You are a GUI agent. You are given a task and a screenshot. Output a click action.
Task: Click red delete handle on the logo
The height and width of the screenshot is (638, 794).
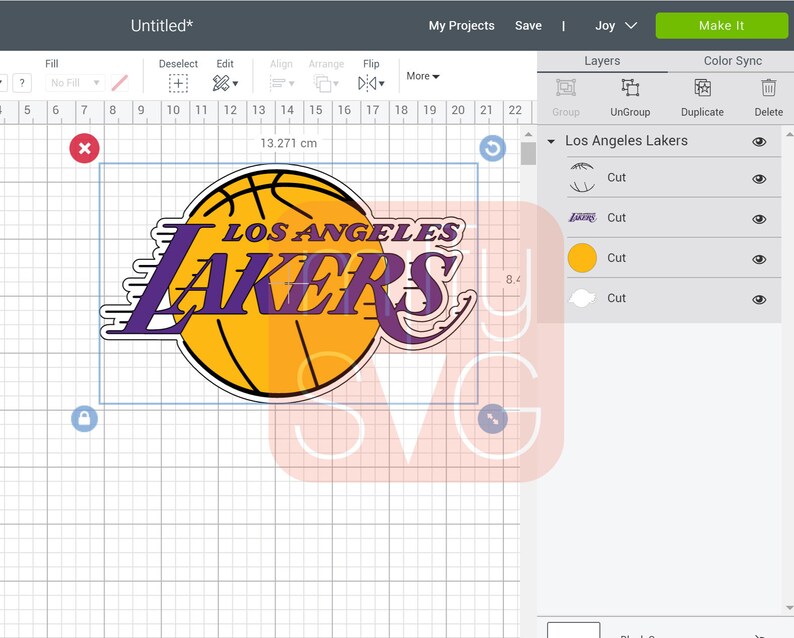tap(85, 148)
